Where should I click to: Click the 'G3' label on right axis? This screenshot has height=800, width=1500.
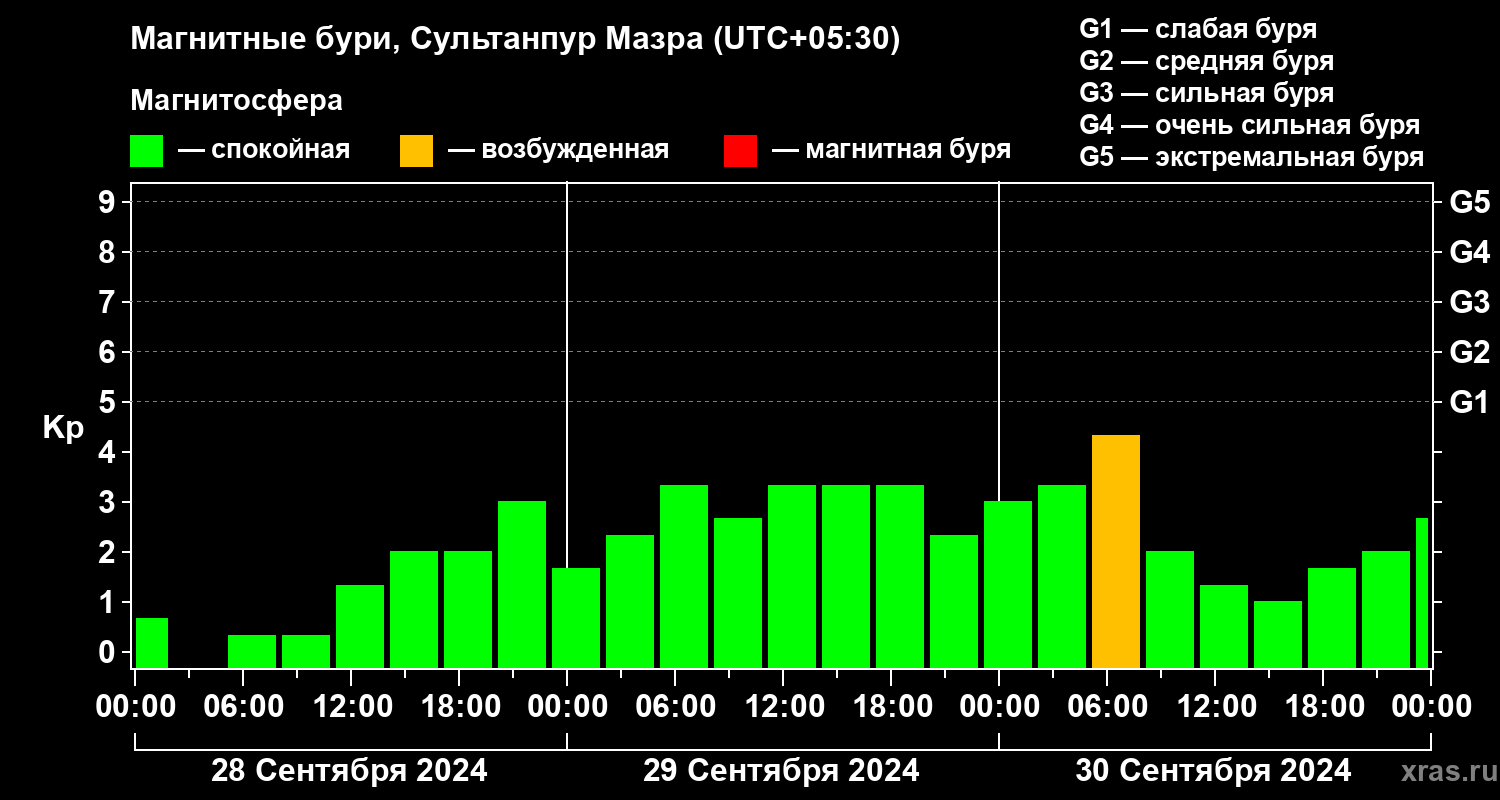[x=1469, y=302]
